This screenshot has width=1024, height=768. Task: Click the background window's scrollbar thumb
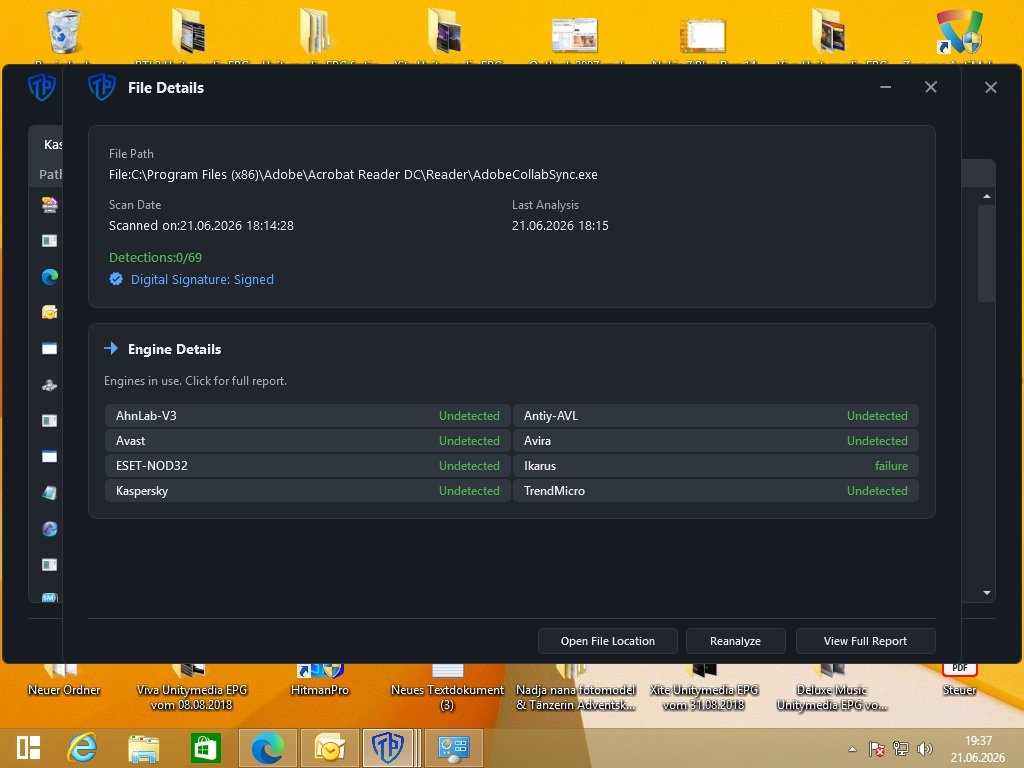pos(987,253)
